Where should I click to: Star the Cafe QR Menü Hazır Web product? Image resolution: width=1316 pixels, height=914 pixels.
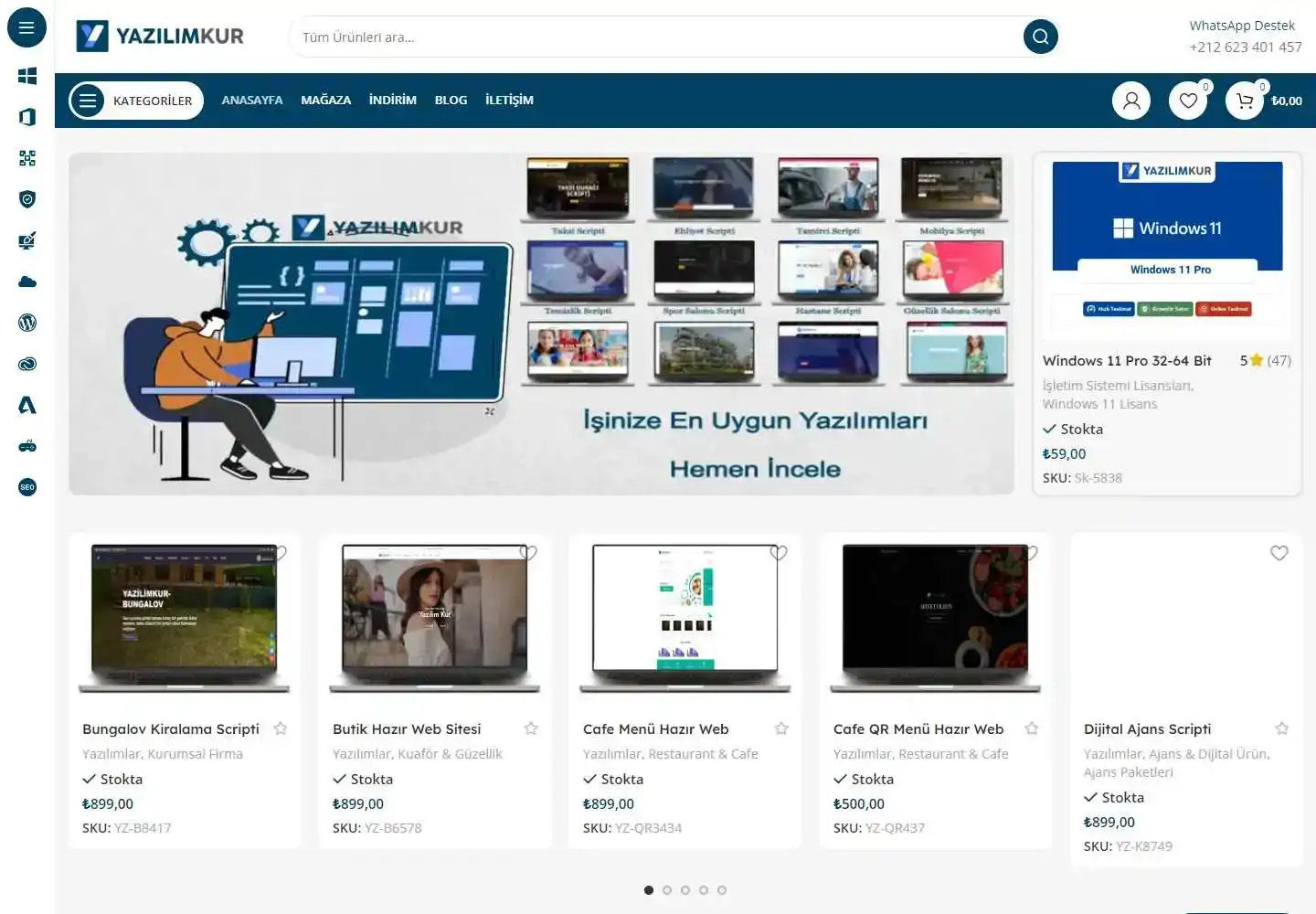1032,728
